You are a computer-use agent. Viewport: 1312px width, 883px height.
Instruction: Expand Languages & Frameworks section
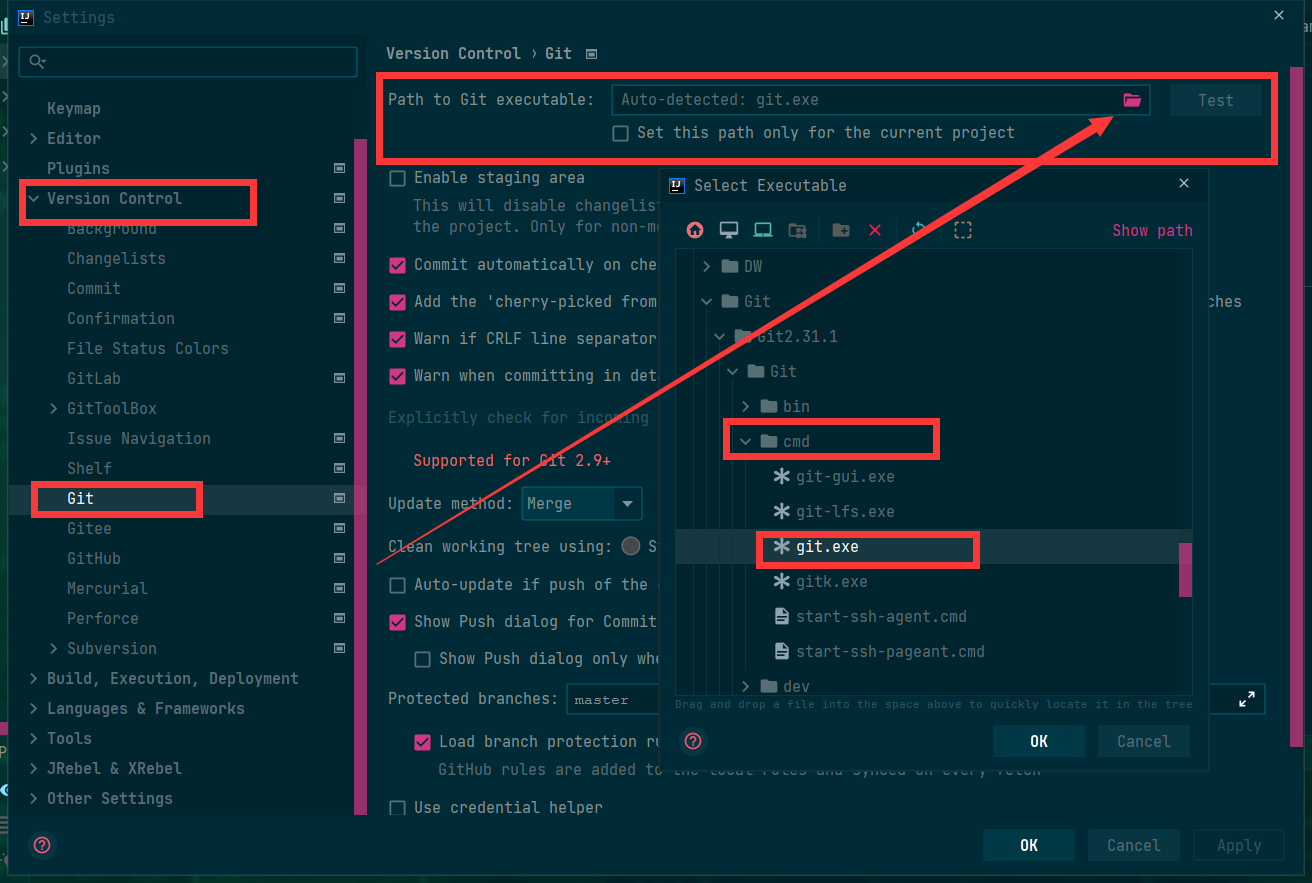[x=33, y=709]
